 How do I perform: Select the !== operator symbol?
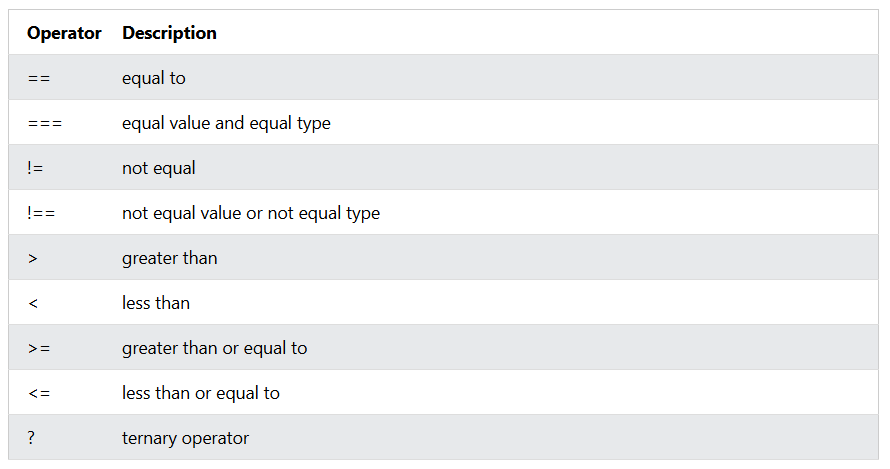(x=40, y=213)
